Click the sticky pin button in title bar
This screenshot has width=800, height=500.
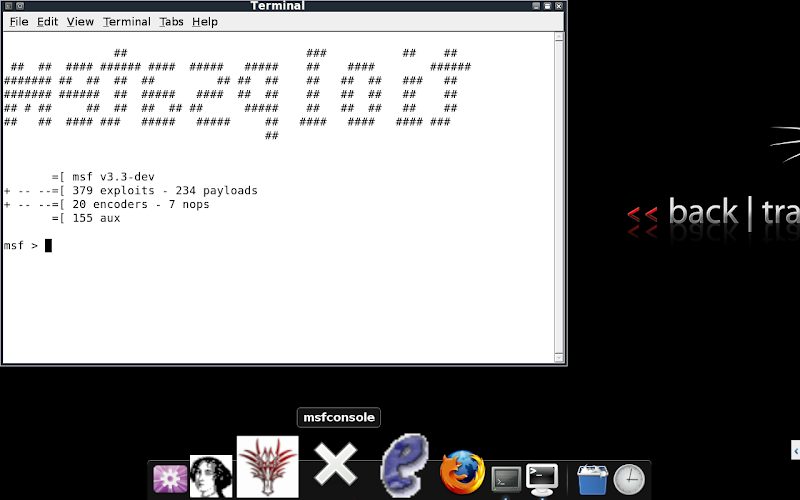[x=20, y=6]
